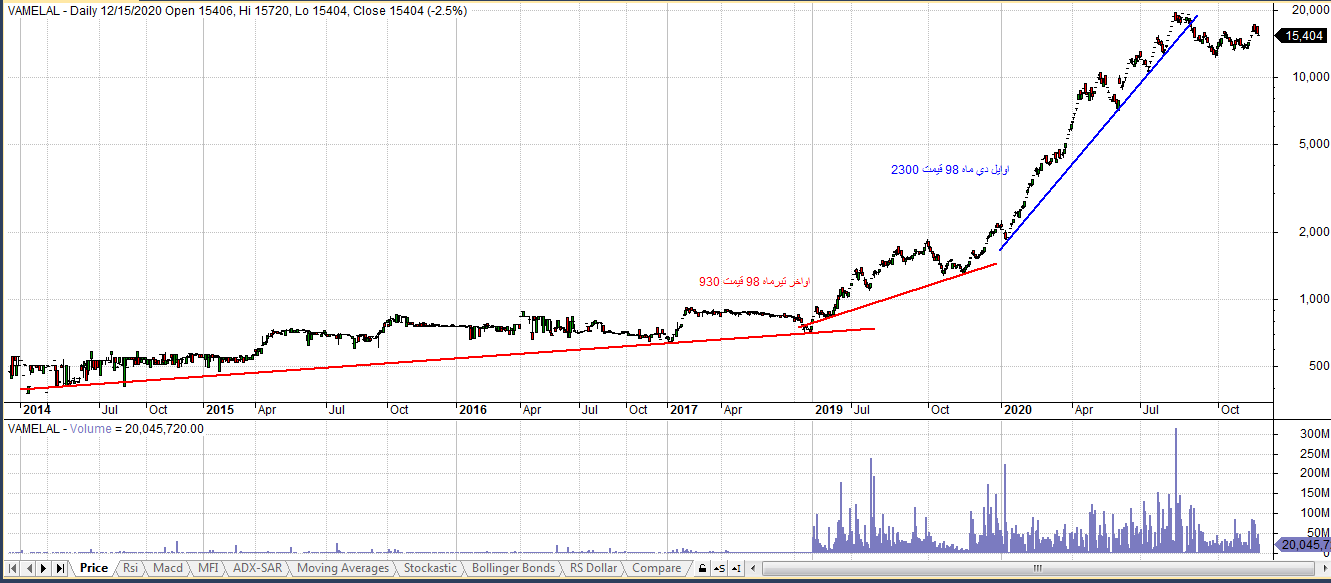The image size is (1331, 583).
Task: Select the MFI tab
Action: (207, 568)
